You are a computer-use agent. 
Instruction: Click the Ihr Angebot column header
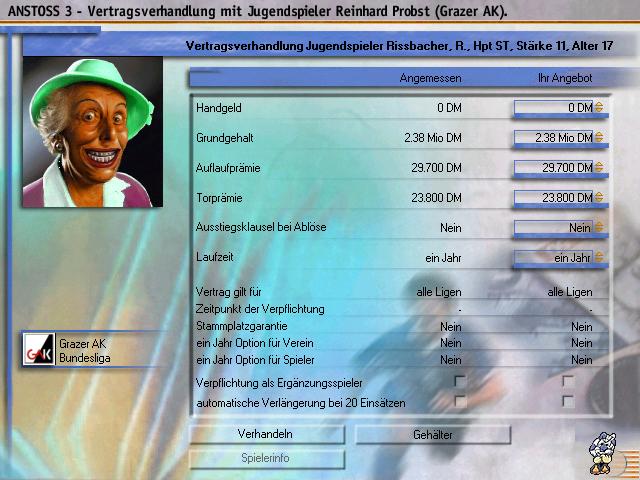click(565, 78)
